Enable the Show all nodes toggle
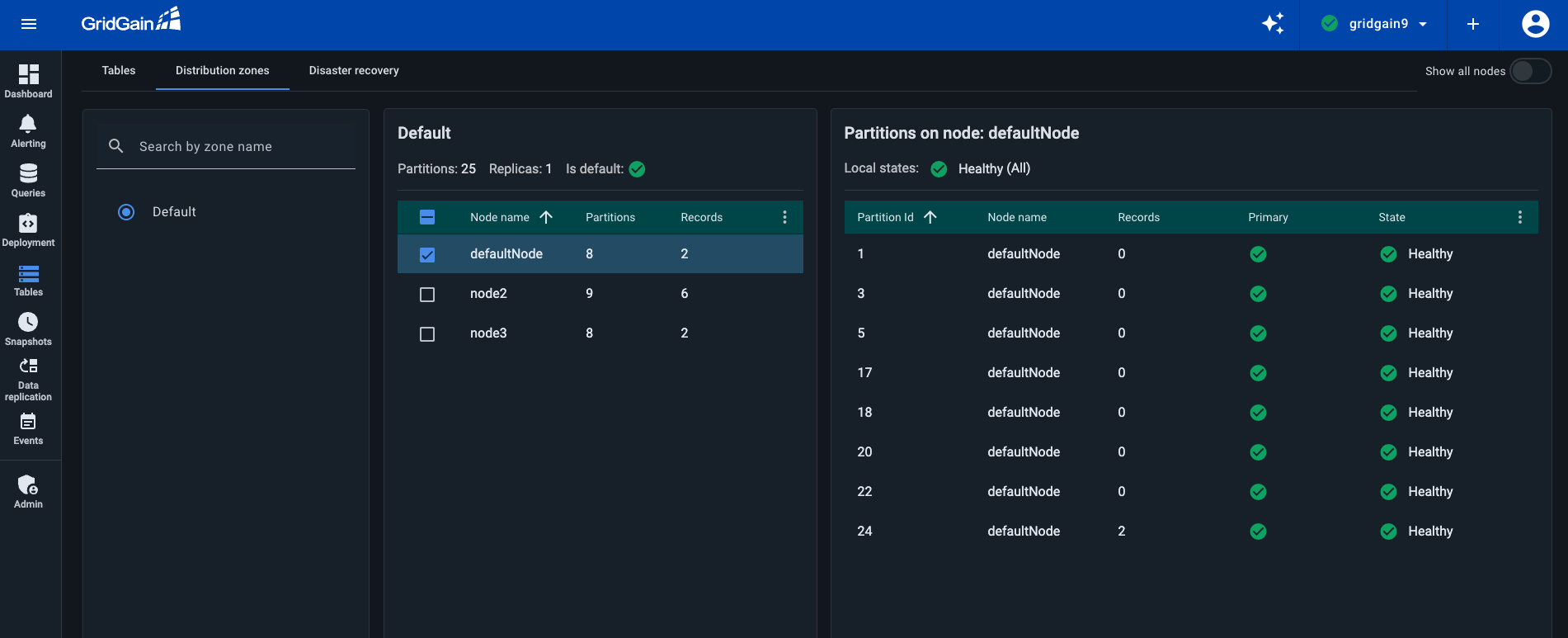This screenshot has height=638, width=1568. tap(1530, 71)
